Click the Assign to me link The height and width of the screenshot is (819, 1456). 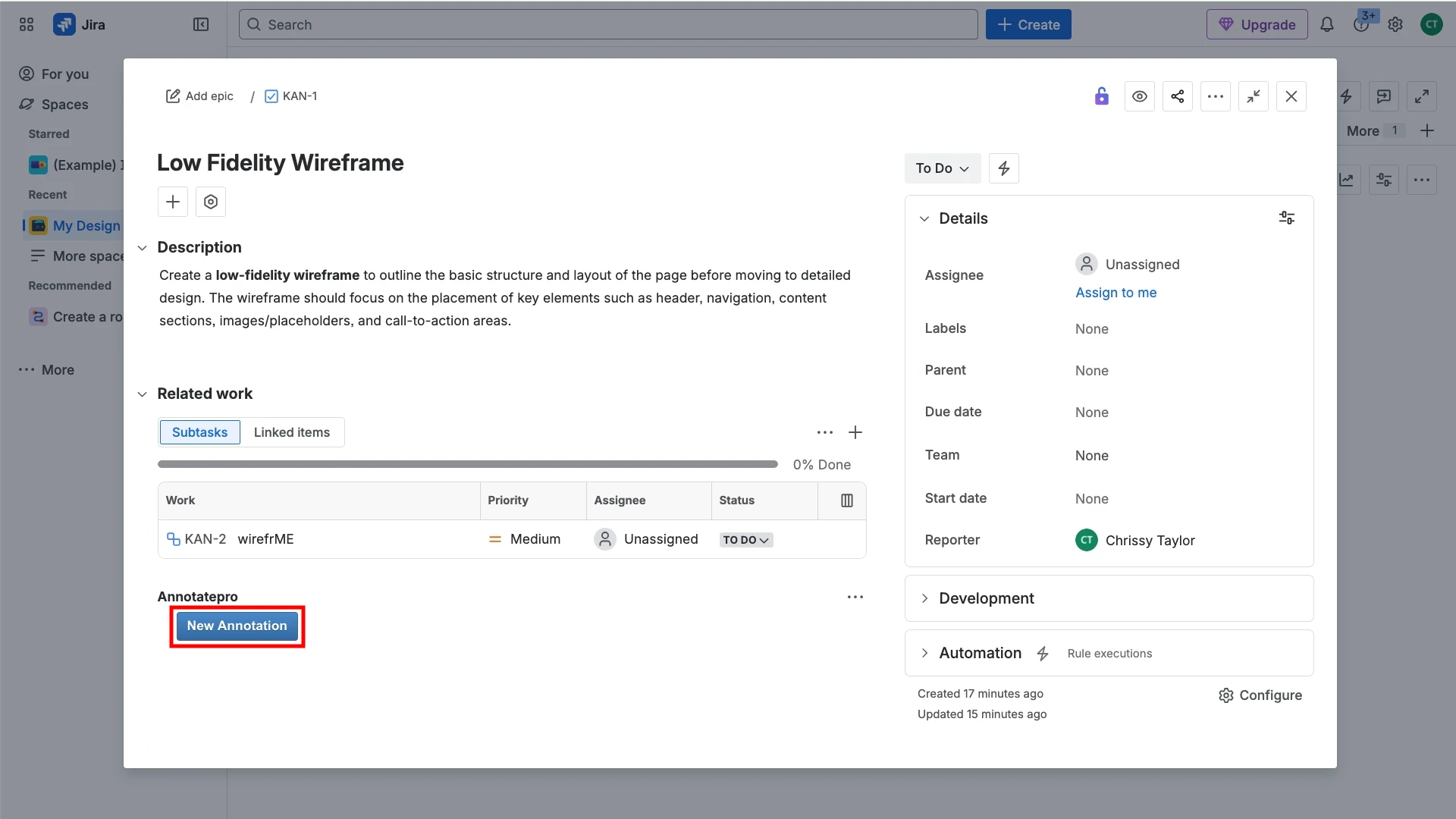pos(1116,292)
